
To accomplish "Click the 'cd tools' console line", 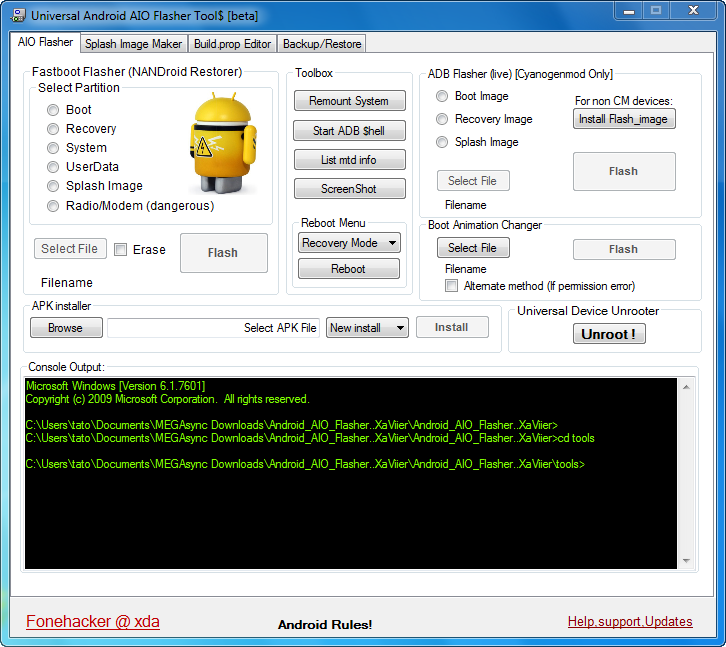I will pos(310,438).
